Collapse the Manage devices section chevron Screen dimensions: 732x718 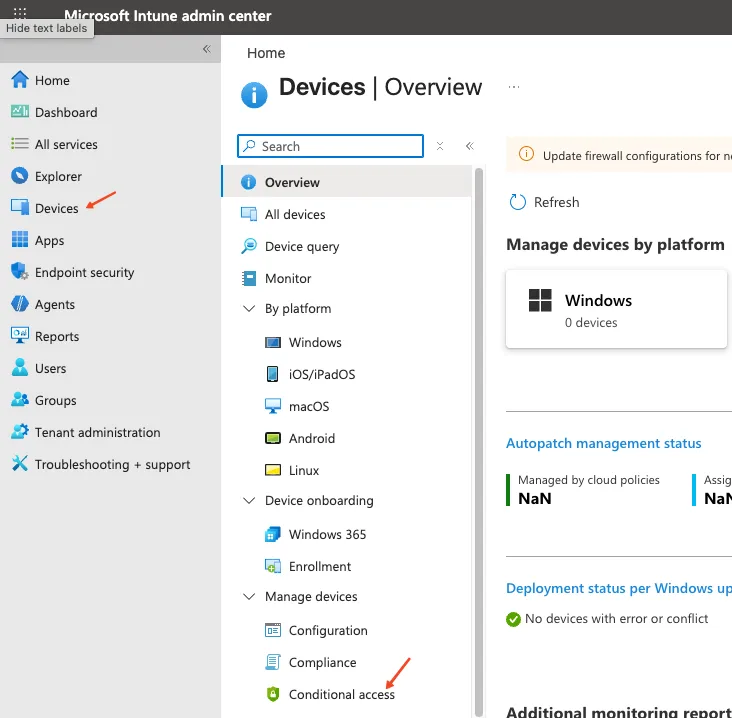click(249, 596)
